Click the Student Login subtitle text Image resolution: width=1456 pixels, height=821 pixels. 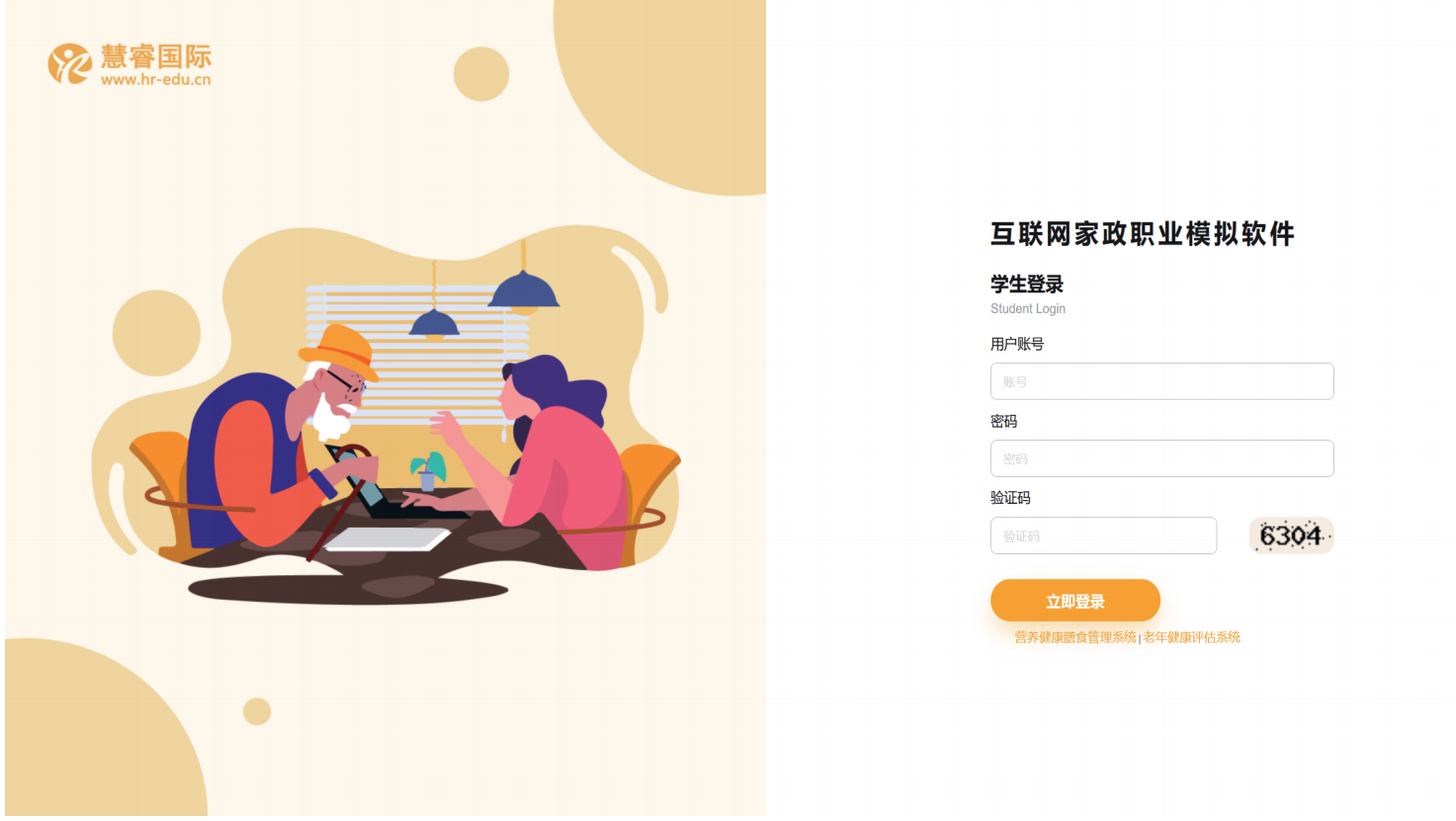pos(1028,309)
